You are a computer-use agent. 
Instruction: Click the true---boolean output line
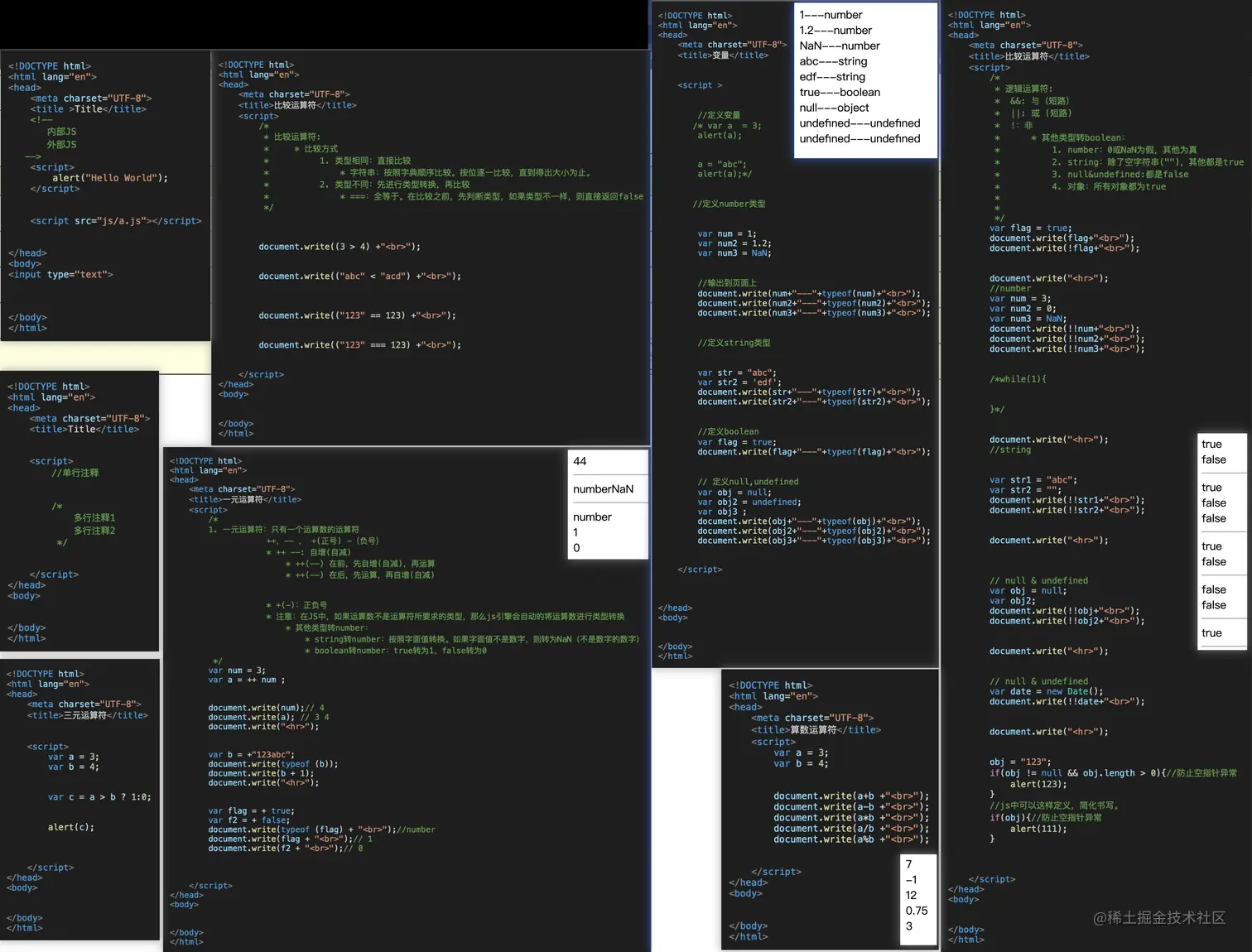840,93
